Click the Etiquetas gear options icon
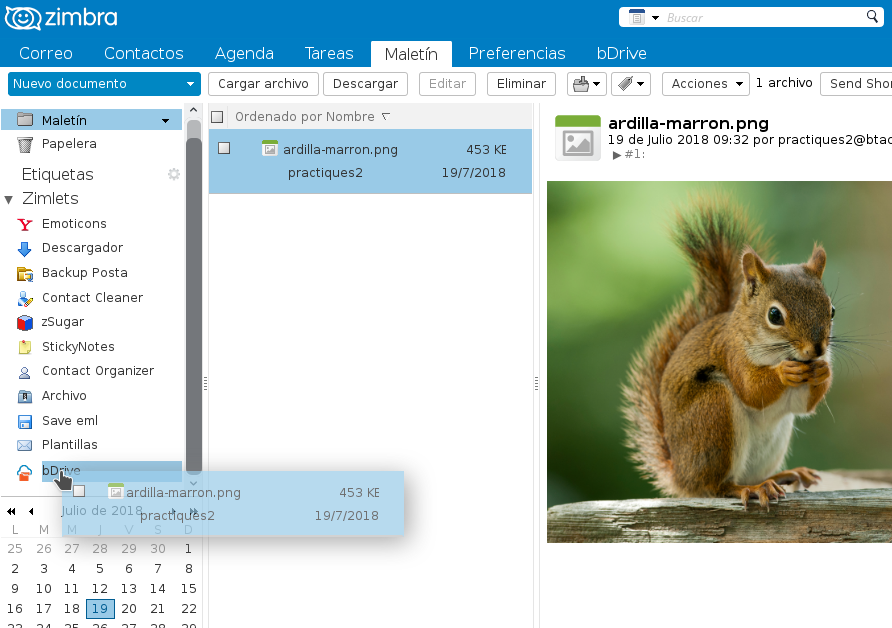 pyautogui.click(x=174, y=174)
